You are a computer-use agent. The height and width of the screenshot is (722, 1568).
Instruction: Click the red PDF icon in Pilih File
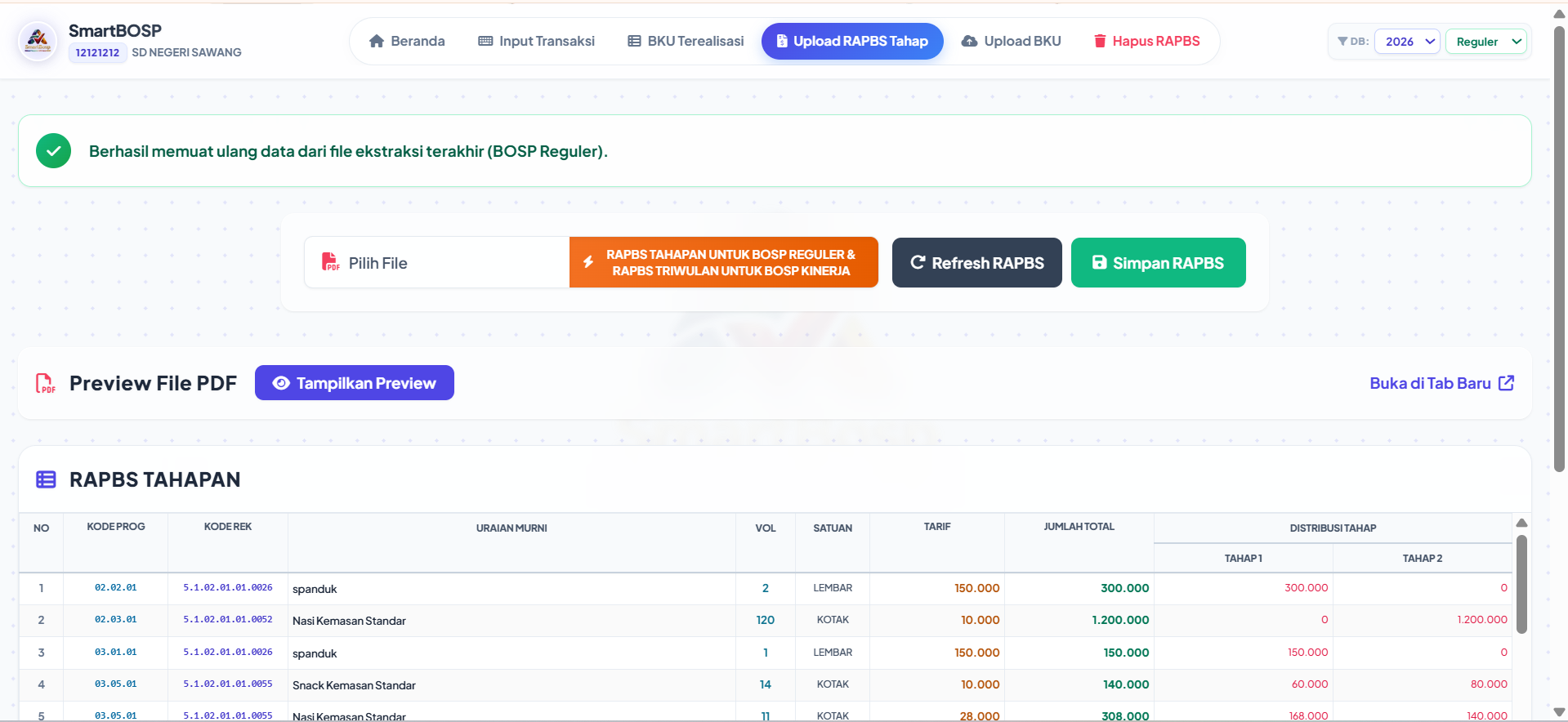point(330,262)
